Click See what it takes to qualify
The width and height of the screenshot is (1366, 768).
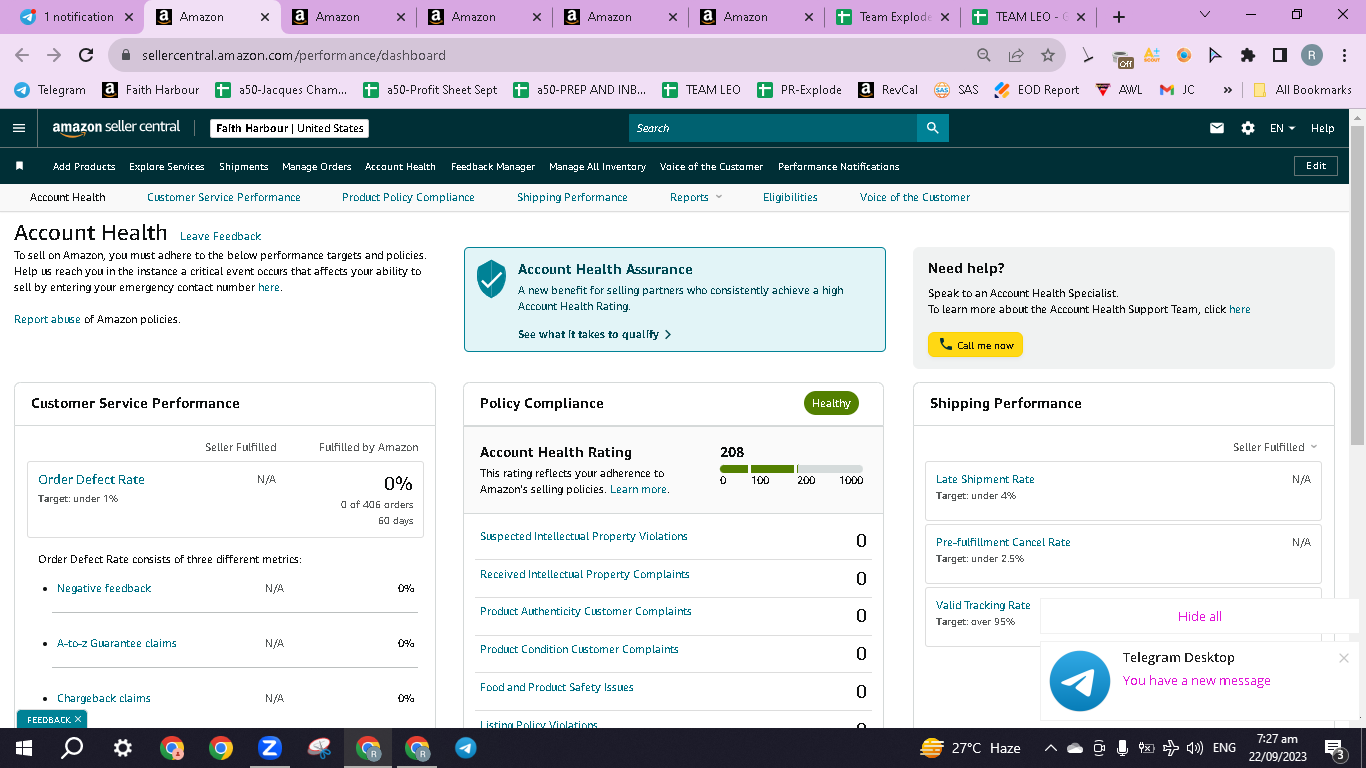click(x=595, y=334)
